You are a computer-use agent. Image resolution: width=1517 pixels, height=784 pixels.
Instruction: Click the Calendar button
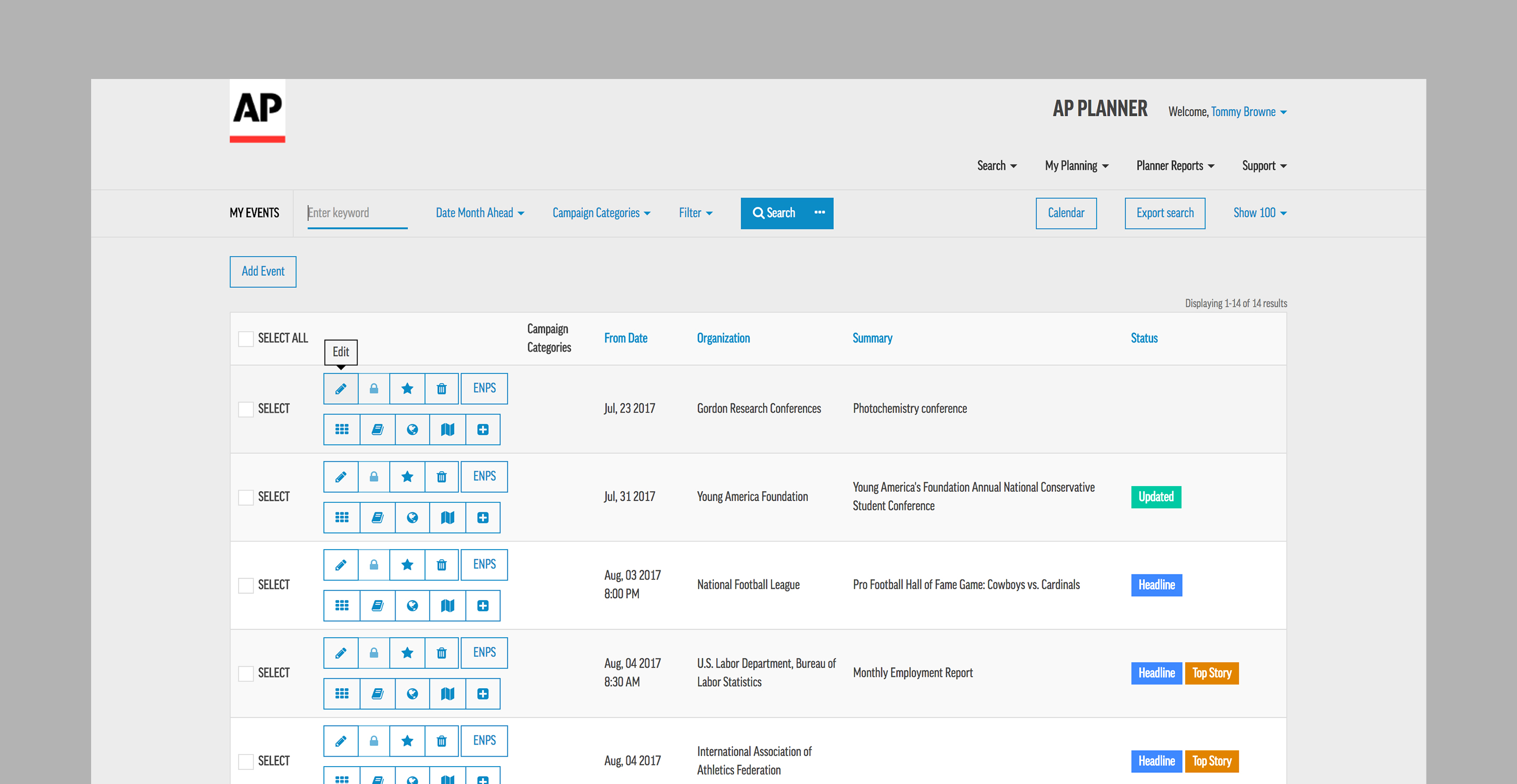click(1066, 213)
